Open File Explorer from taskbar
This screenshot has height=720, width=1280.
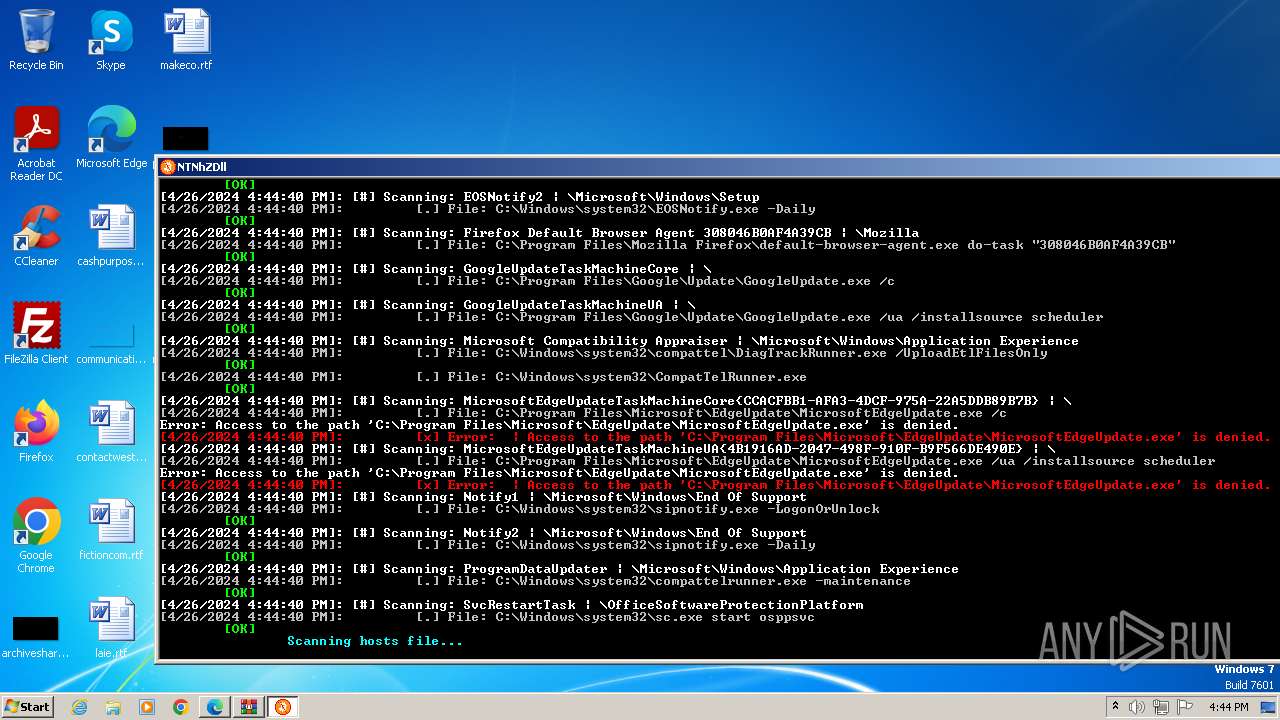(113, 707)
